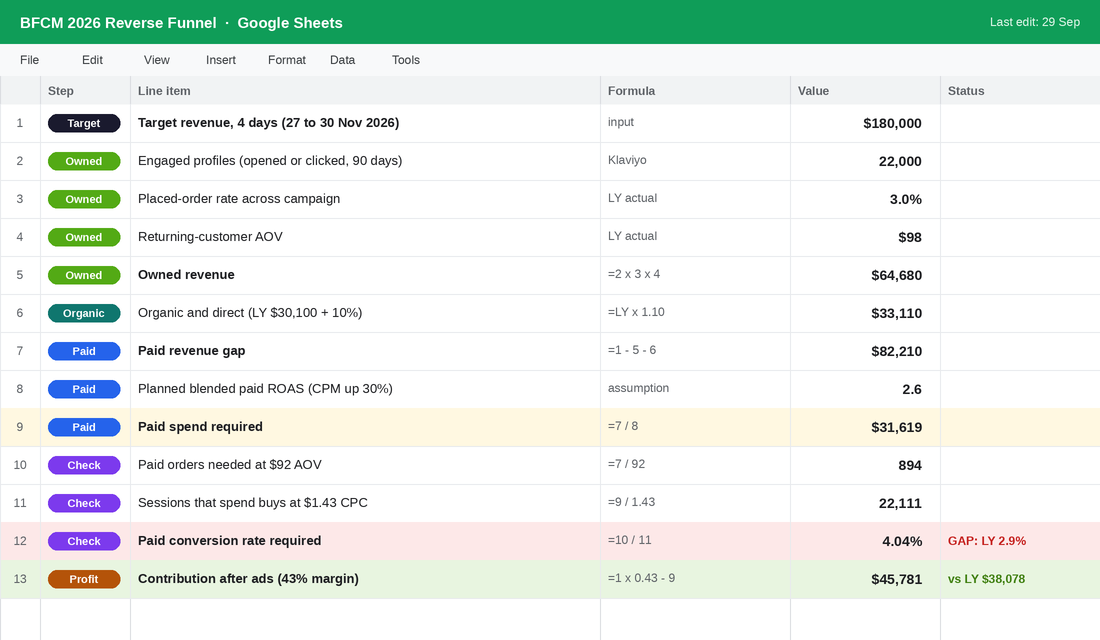1100x640 pixels.
Task: Open the Data menu
Action: click(342, 60)
